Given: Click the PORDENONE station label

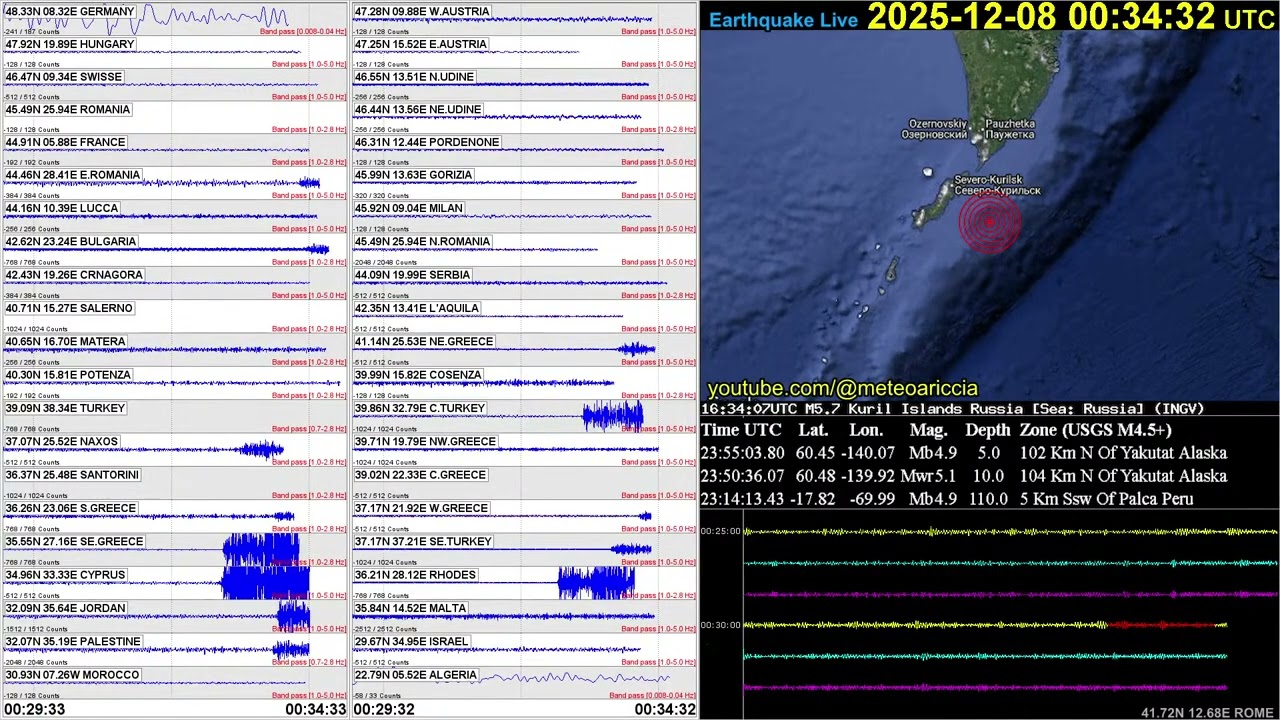Looking at the screenshot, I should 427,143.
